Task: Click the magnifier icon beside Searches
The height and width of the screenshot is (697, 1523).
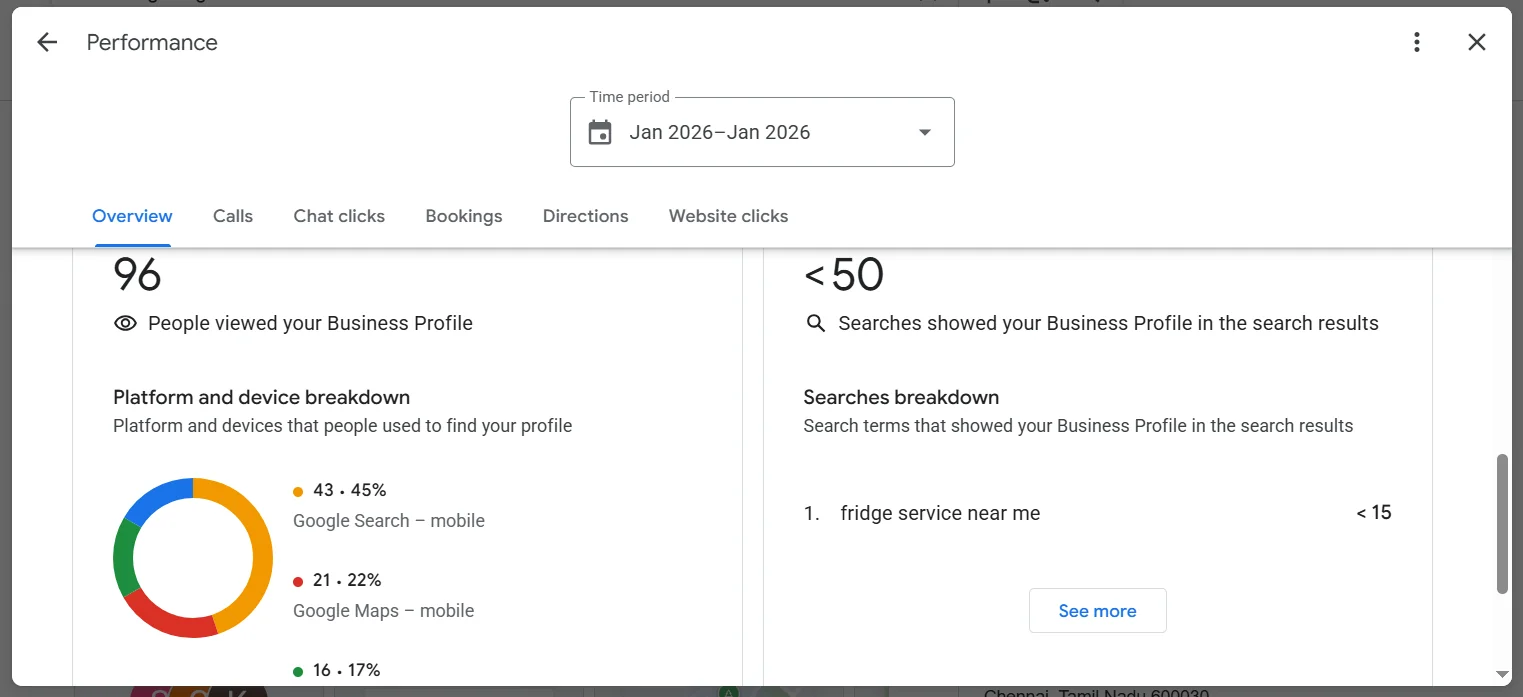Action: coord(816,324)
